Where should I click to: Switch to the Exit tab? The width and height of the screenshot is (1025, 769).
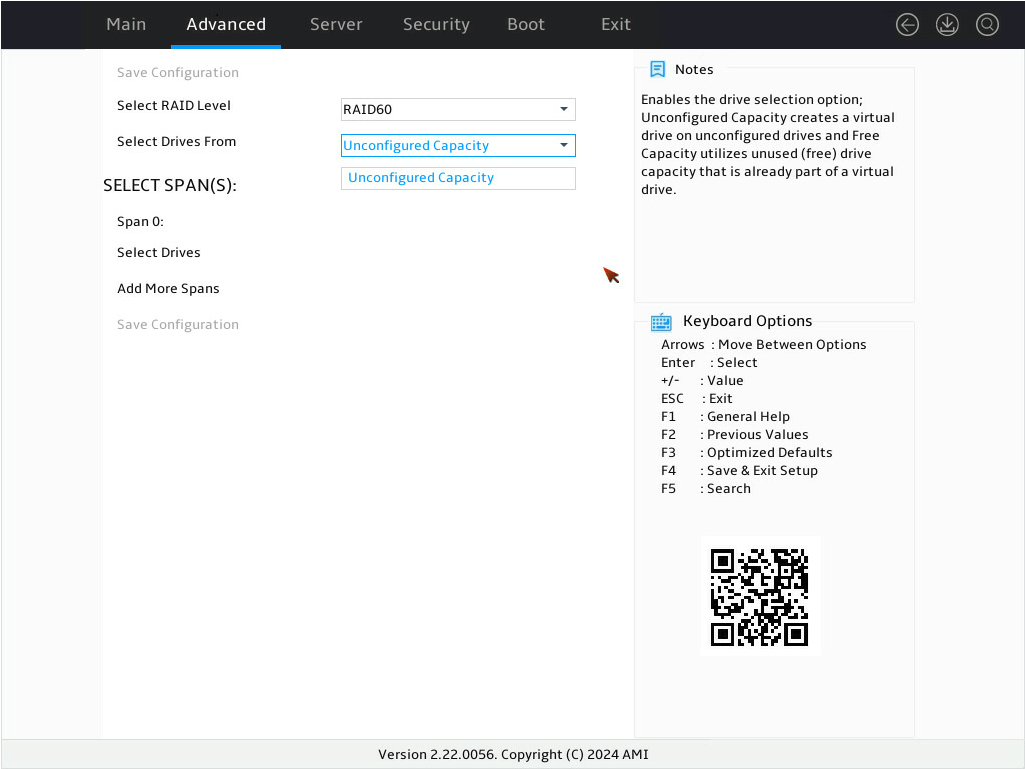[616, 24]
